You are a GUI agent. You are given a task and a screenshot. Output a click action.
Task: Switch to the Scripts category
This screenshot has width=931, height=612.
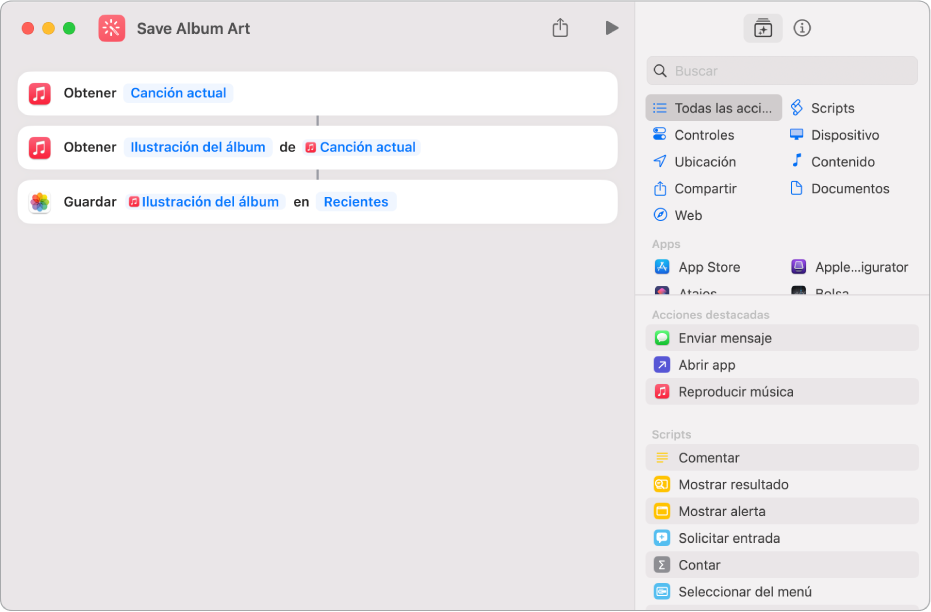pos(832,108)
